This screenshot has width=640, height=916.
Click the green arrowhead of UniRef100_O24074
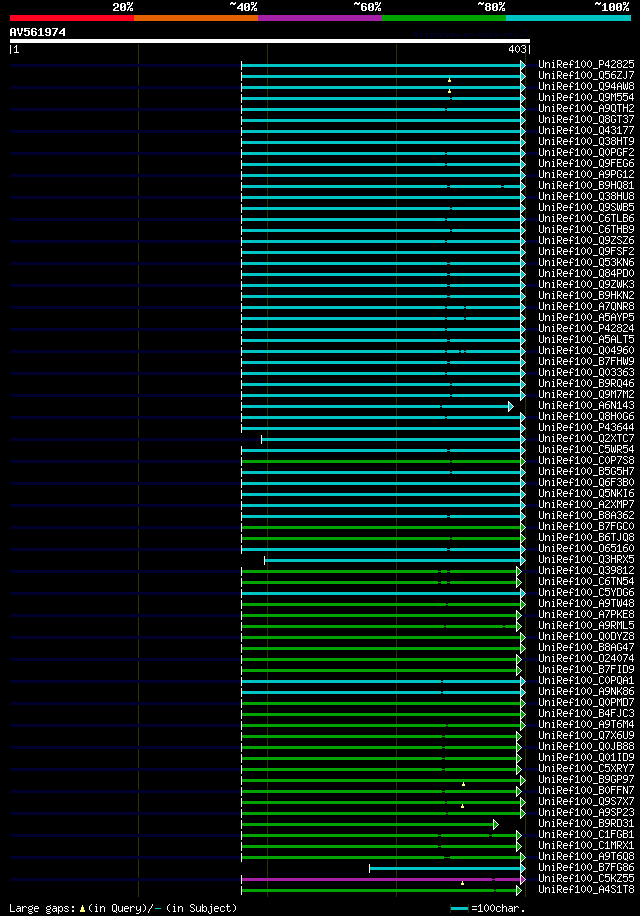coord(519,659)
